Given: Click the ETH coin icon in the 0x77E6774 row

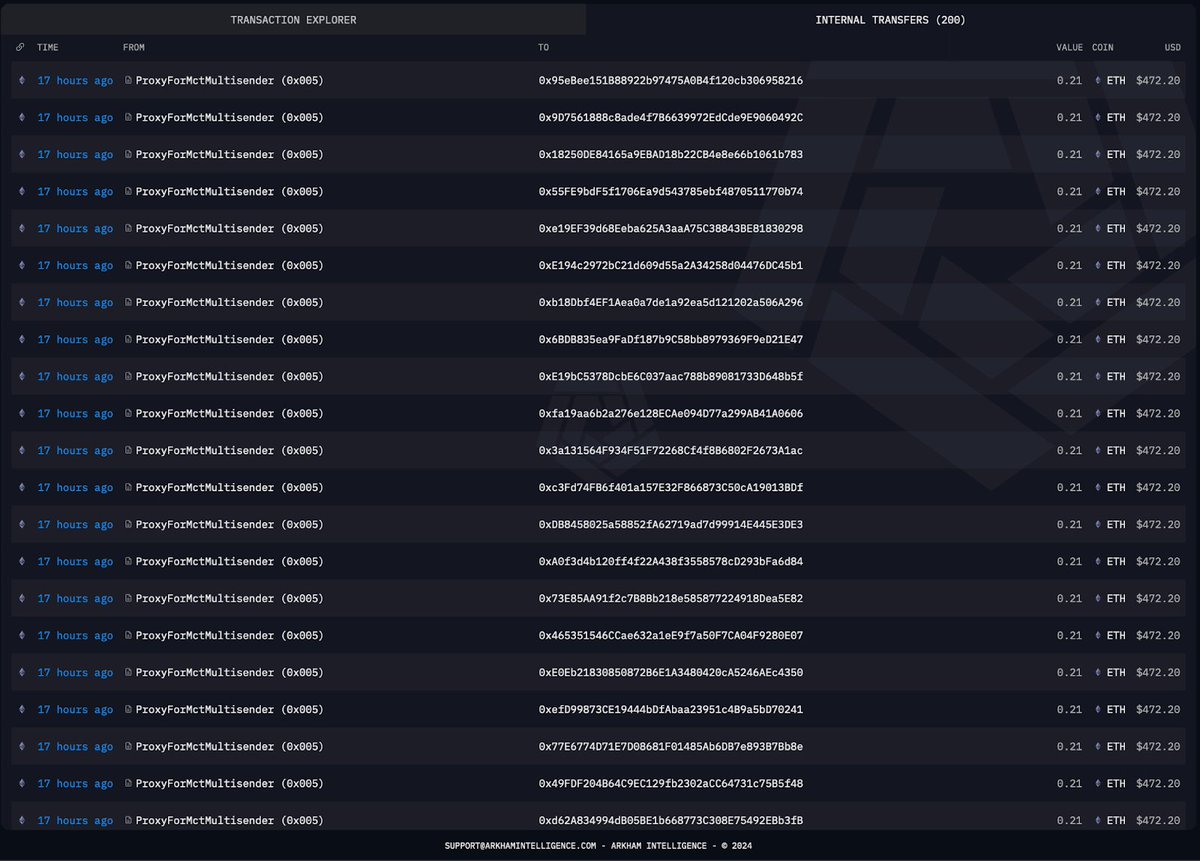Looking at the screenshot, I should pyautogui.click(x=1098, y=747).
